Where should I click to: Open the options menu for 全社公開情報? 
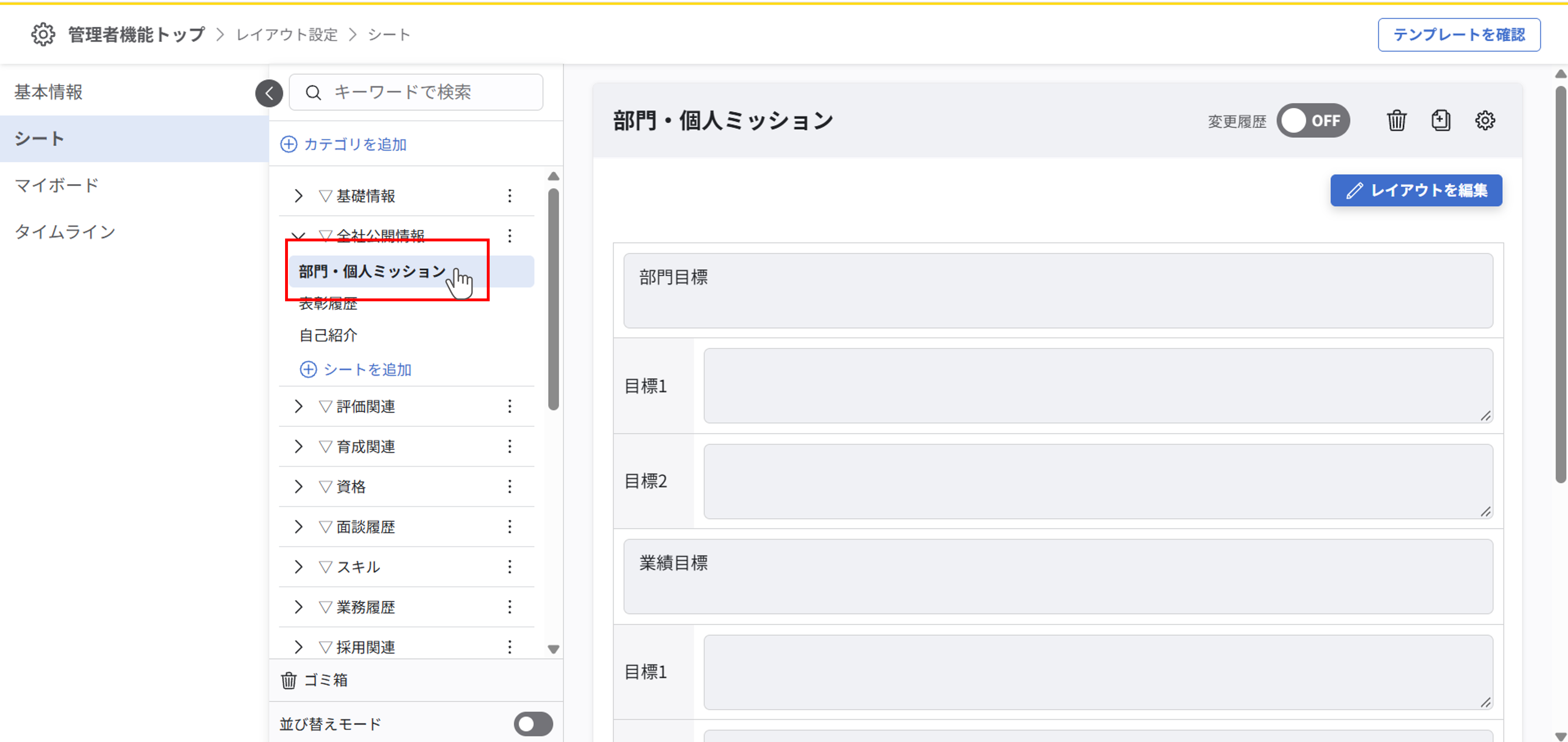click(510, 235)
